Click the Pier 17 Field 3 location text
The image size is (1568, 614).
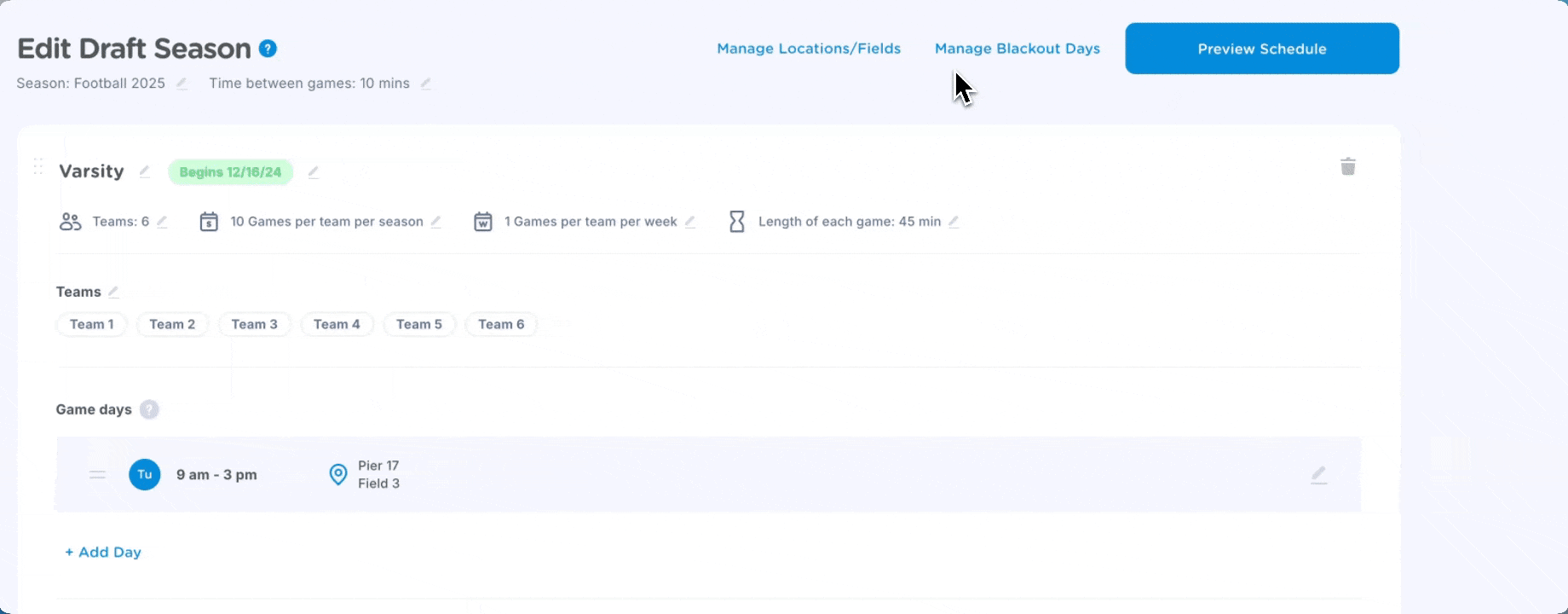(378, 475)
